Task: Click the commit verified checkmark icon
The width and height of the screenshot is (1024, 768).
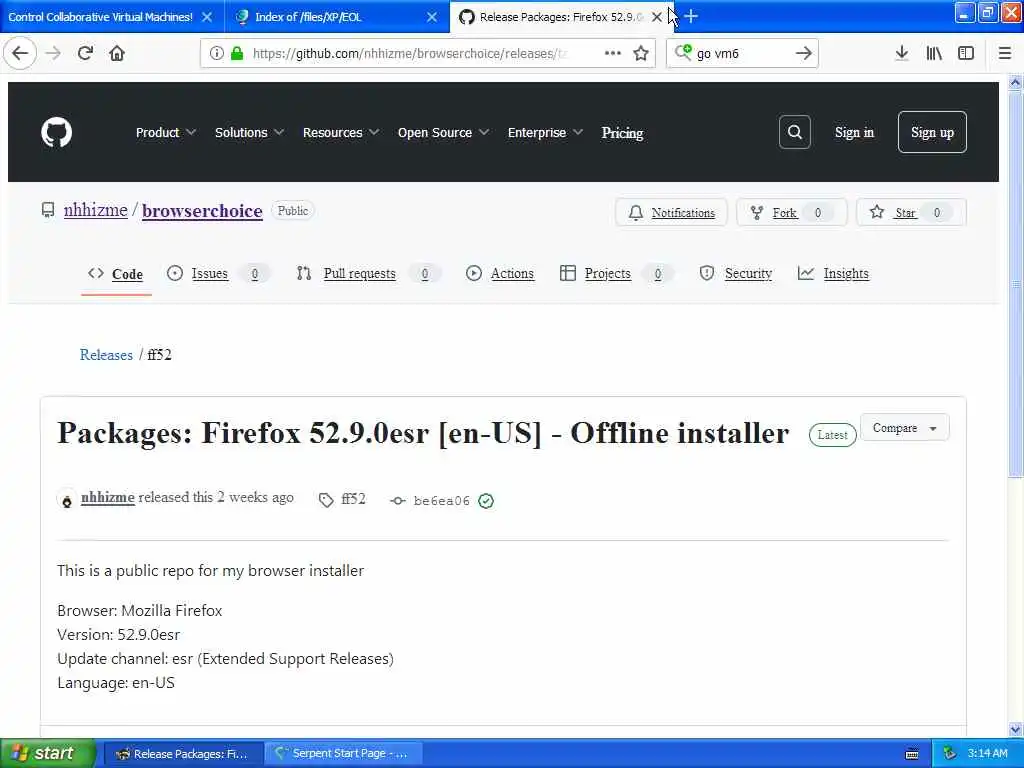Action: pos(486,501)
